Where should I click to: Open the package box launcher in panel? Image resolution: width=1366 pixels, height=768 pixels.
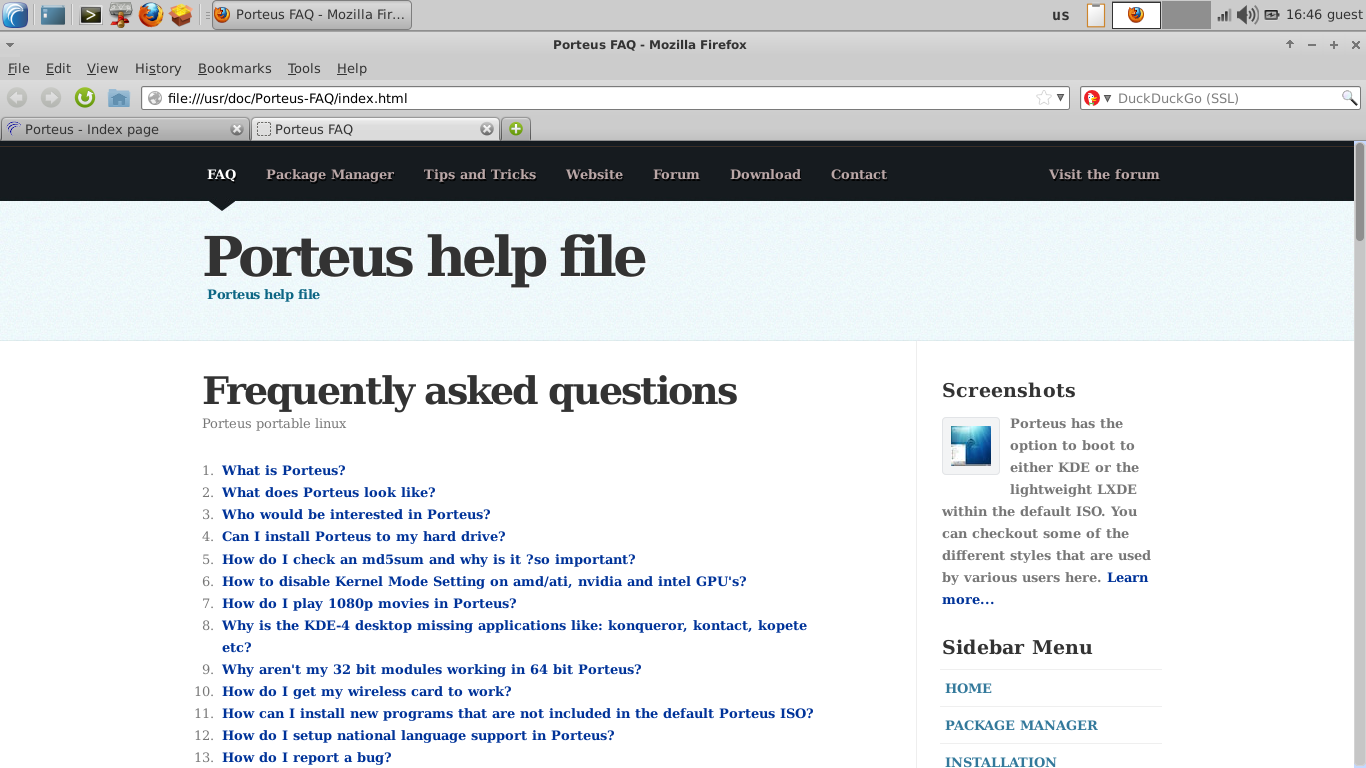[180, 15]
